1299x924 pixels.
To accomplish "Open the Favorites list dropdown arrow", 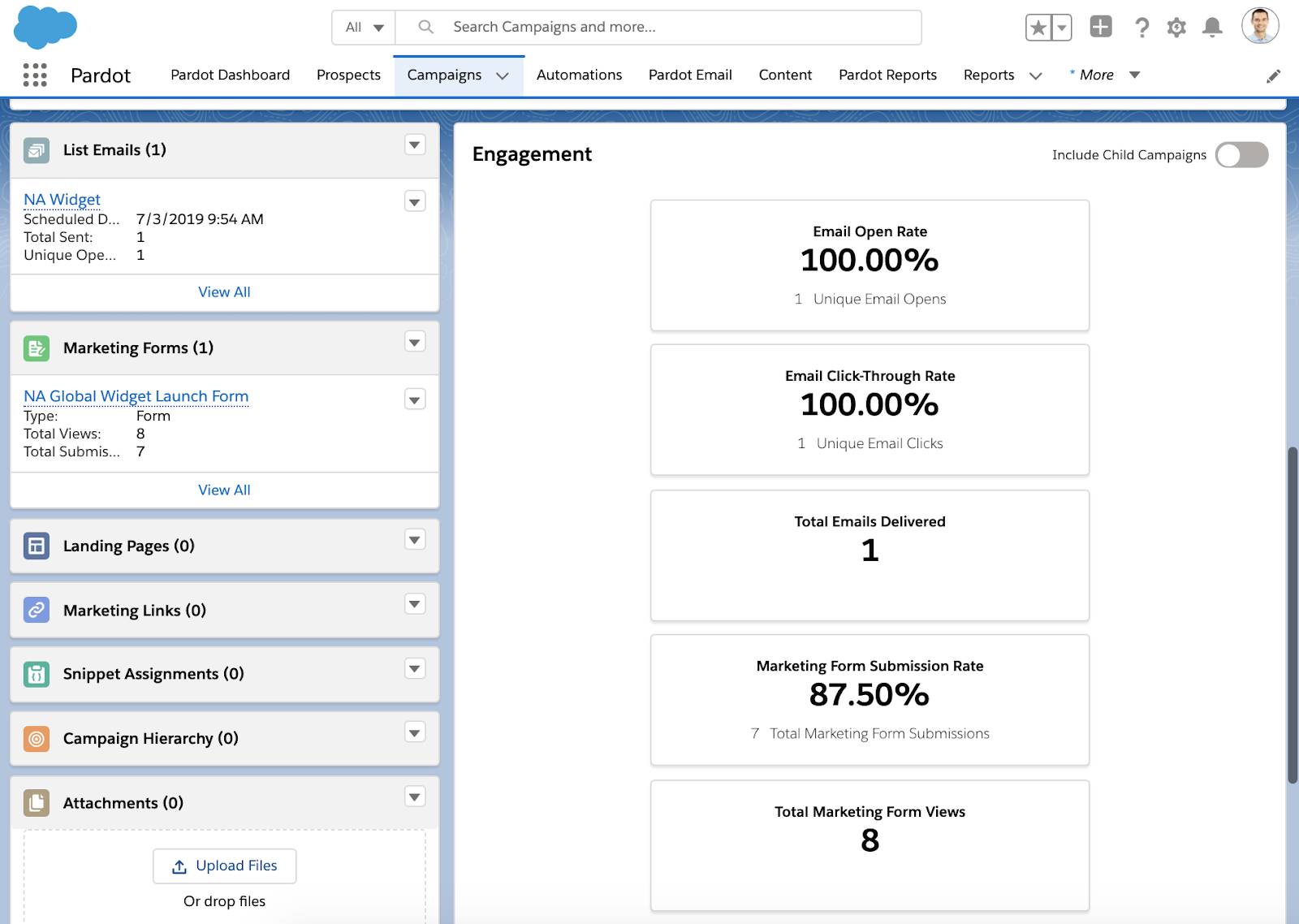I will [1061, 28].
